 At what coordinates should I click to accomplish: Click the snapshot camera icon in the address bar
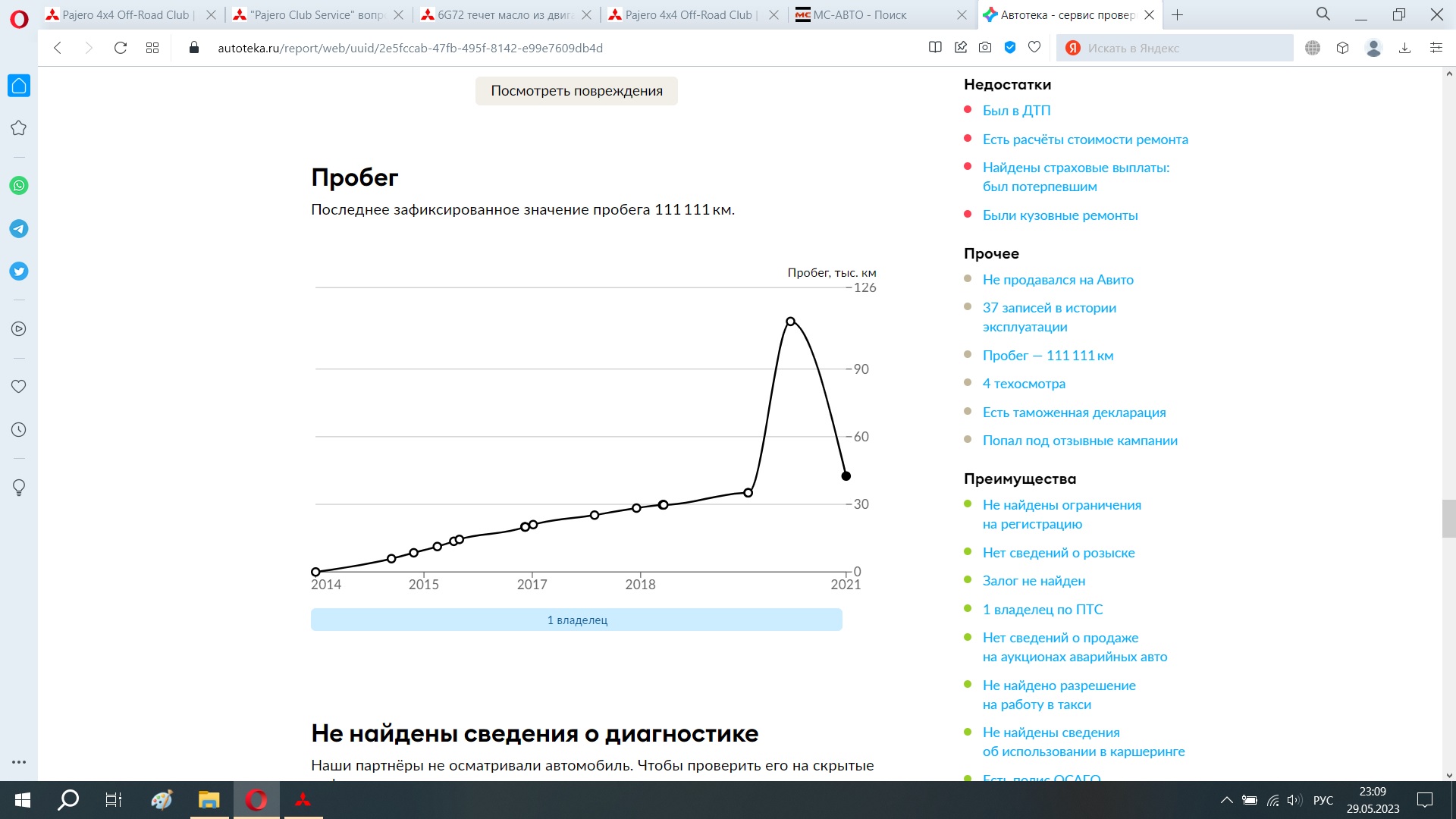point(985,48)
